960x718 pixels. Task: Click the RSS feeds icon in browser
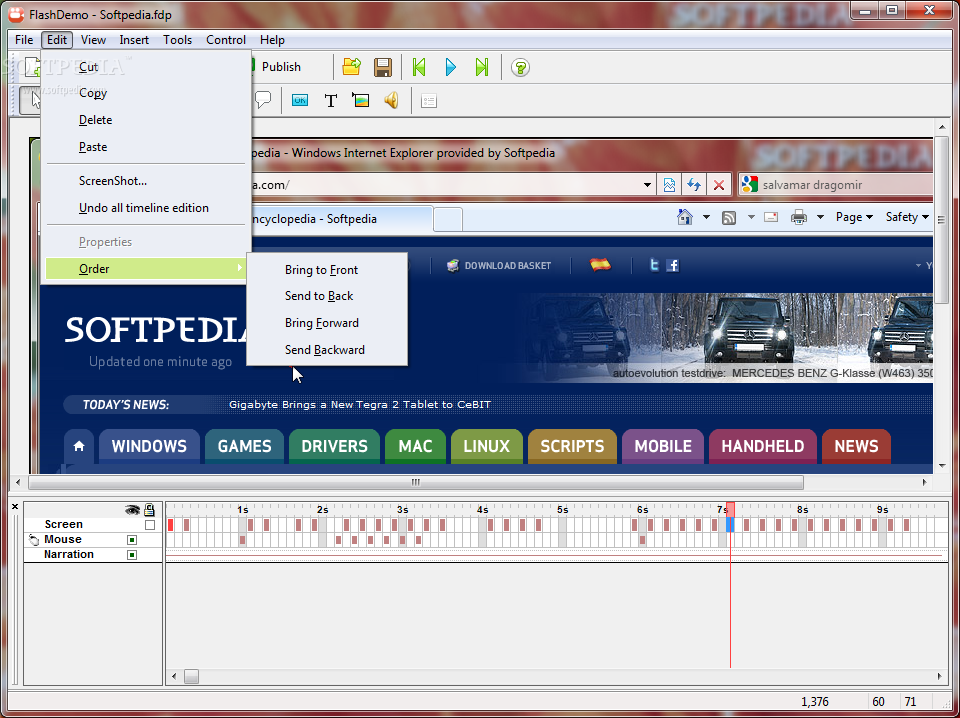point(729,217)
